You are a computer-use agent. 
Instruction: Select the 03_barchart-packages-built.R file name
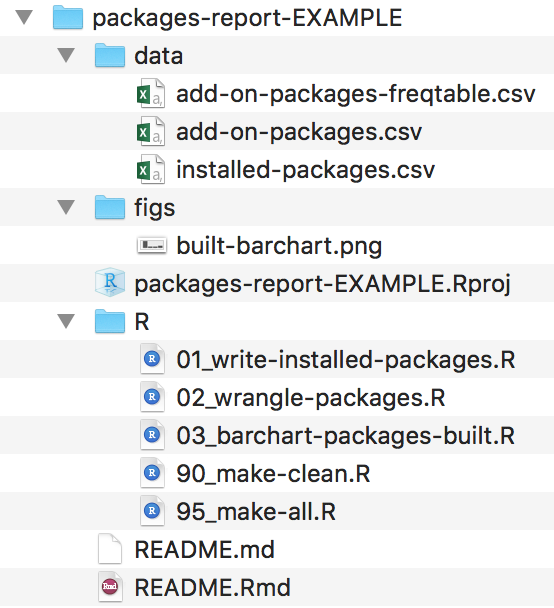pyautogui.click(x=346, y=435)
